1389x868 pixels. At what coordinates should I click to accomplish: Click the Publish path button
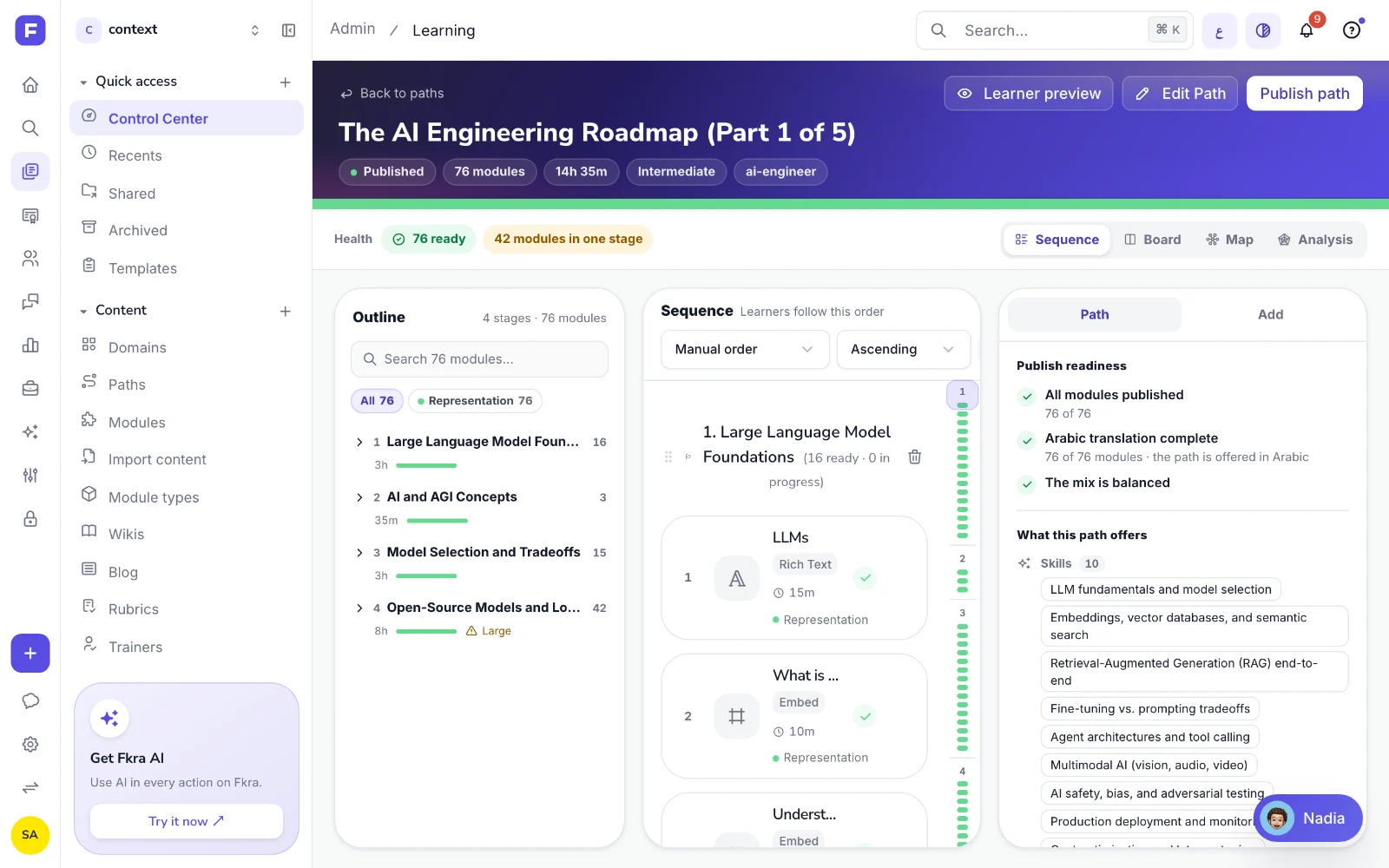coord(1305,94)
